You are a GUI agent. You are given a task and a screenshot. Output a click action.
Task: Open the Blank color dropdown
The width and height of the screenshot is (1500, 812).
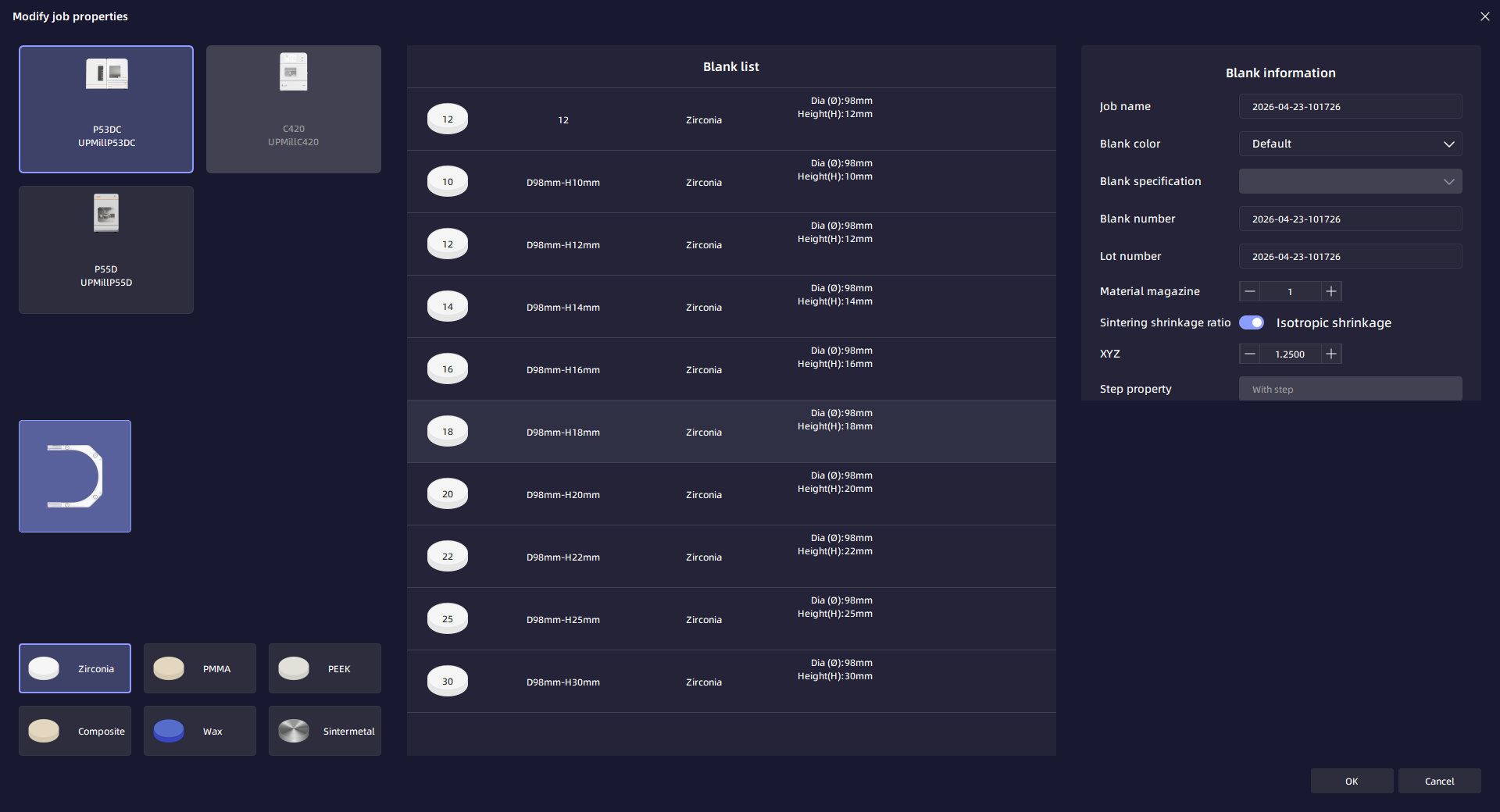(1350, 144)
